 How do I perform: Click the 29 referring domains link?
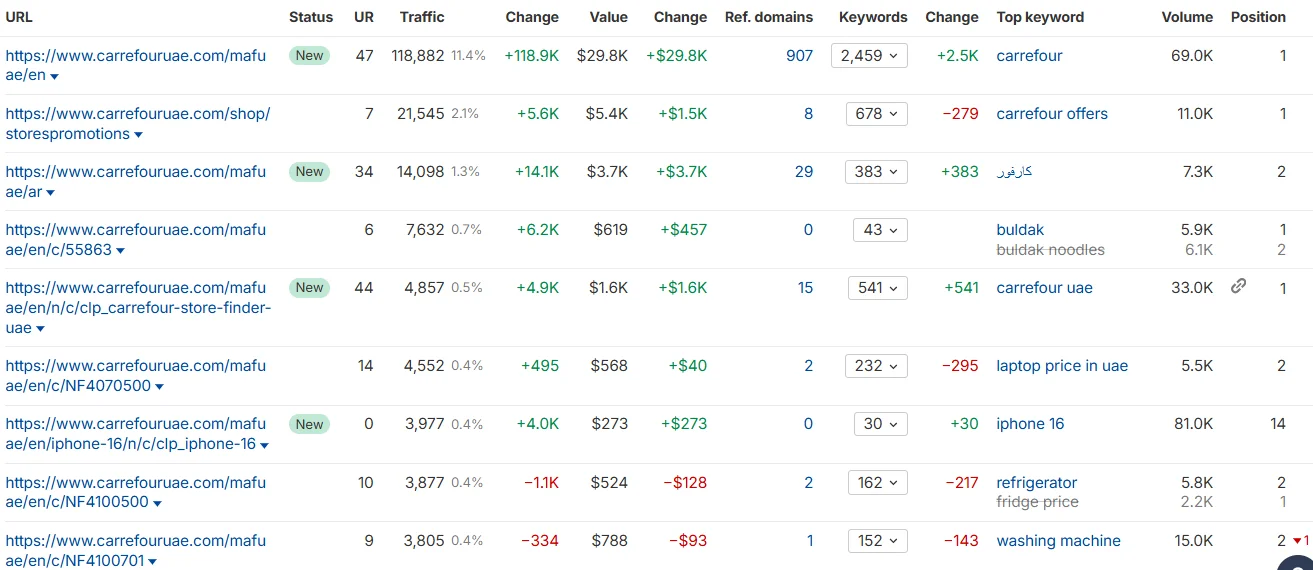(804, 172)
